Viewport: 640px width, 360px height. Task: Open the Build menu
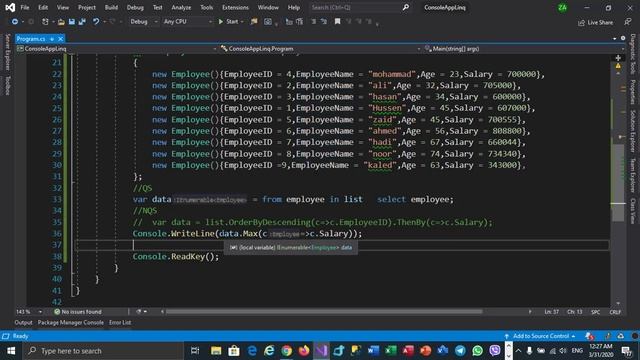111,7
